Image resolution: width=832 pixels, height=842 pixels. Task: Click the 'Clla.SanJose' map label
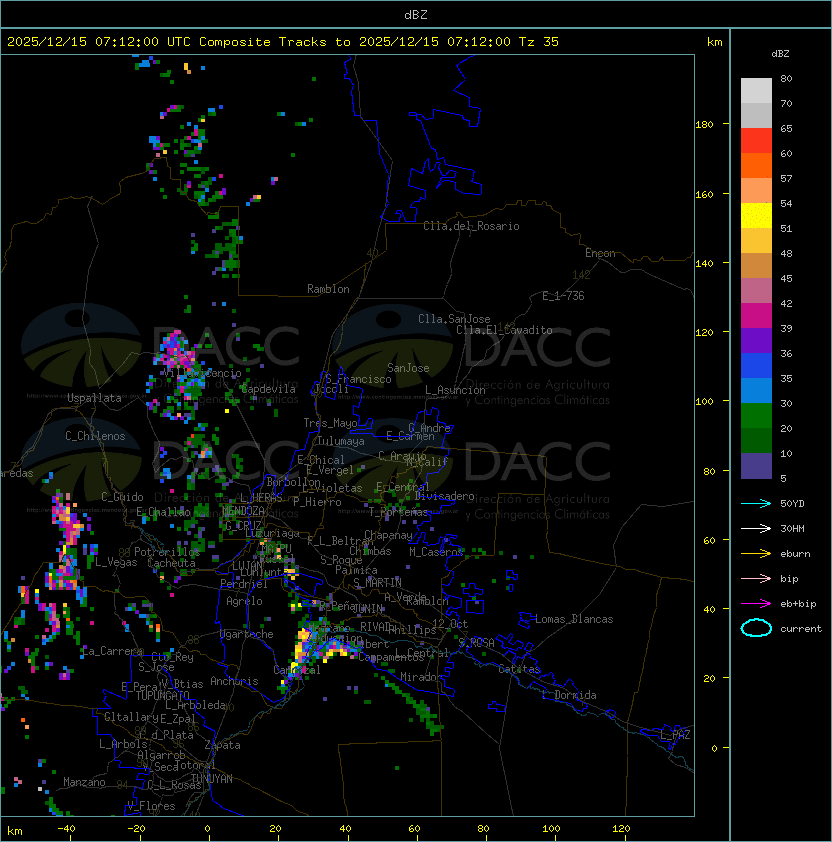coord(454,319)
